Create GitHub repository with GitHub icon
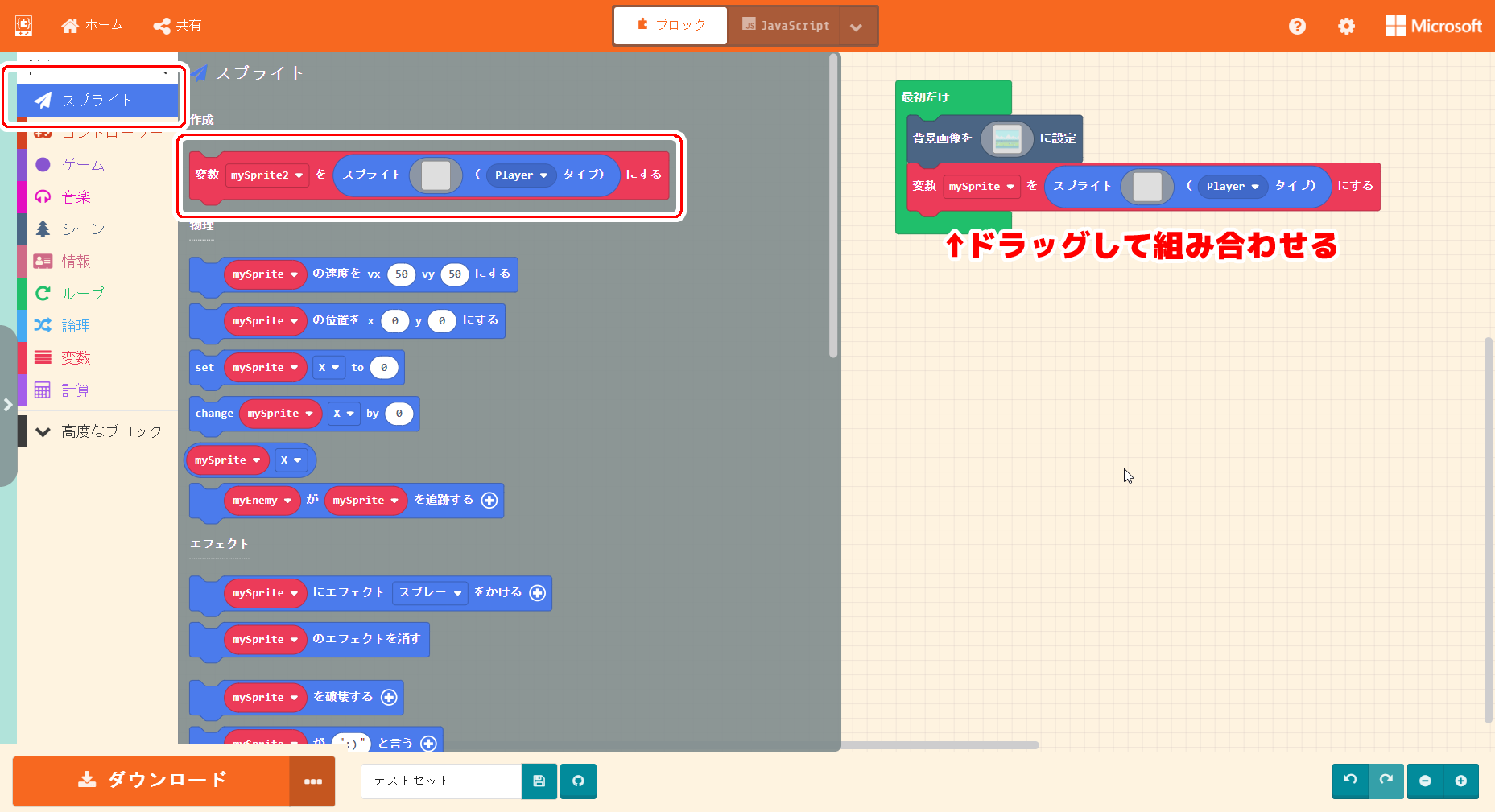 (578, 781)
